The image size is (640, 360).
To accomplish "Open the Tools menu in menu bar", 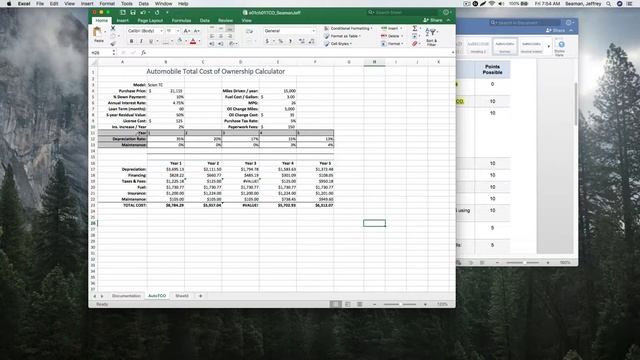I will [127, 4].
